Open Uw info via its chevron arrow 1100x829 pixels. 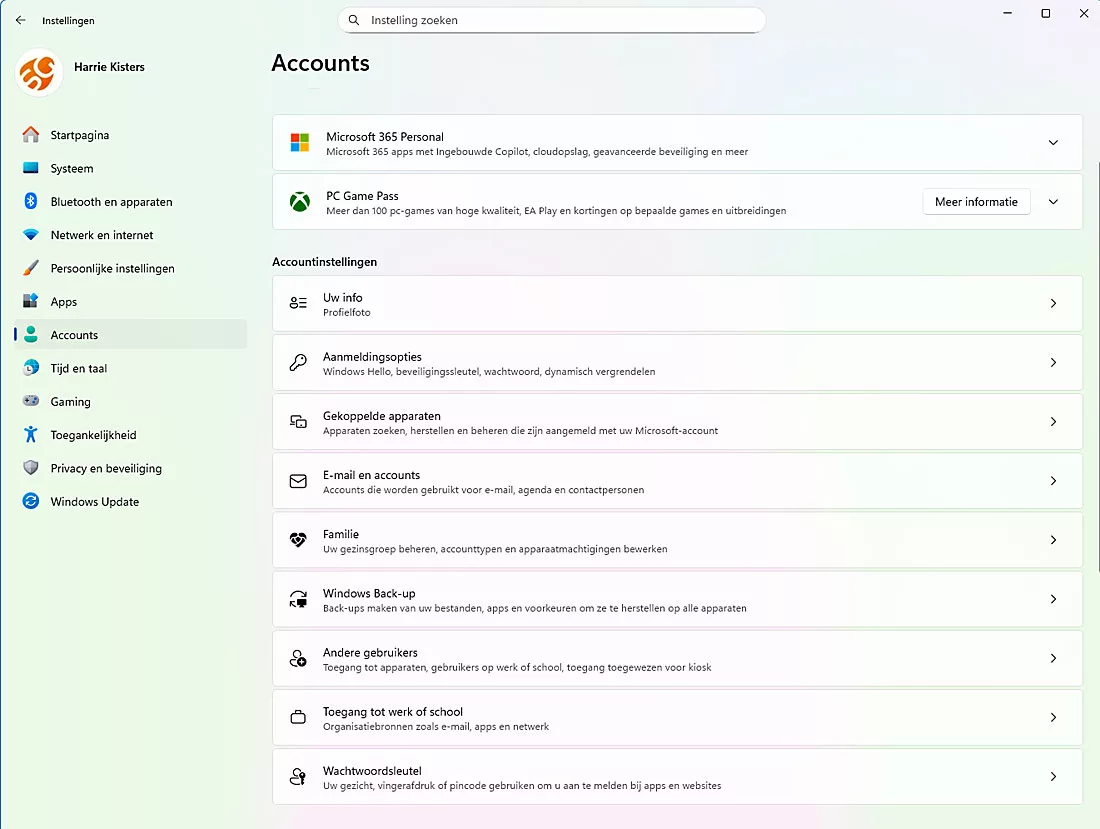tap(1053, 303)
